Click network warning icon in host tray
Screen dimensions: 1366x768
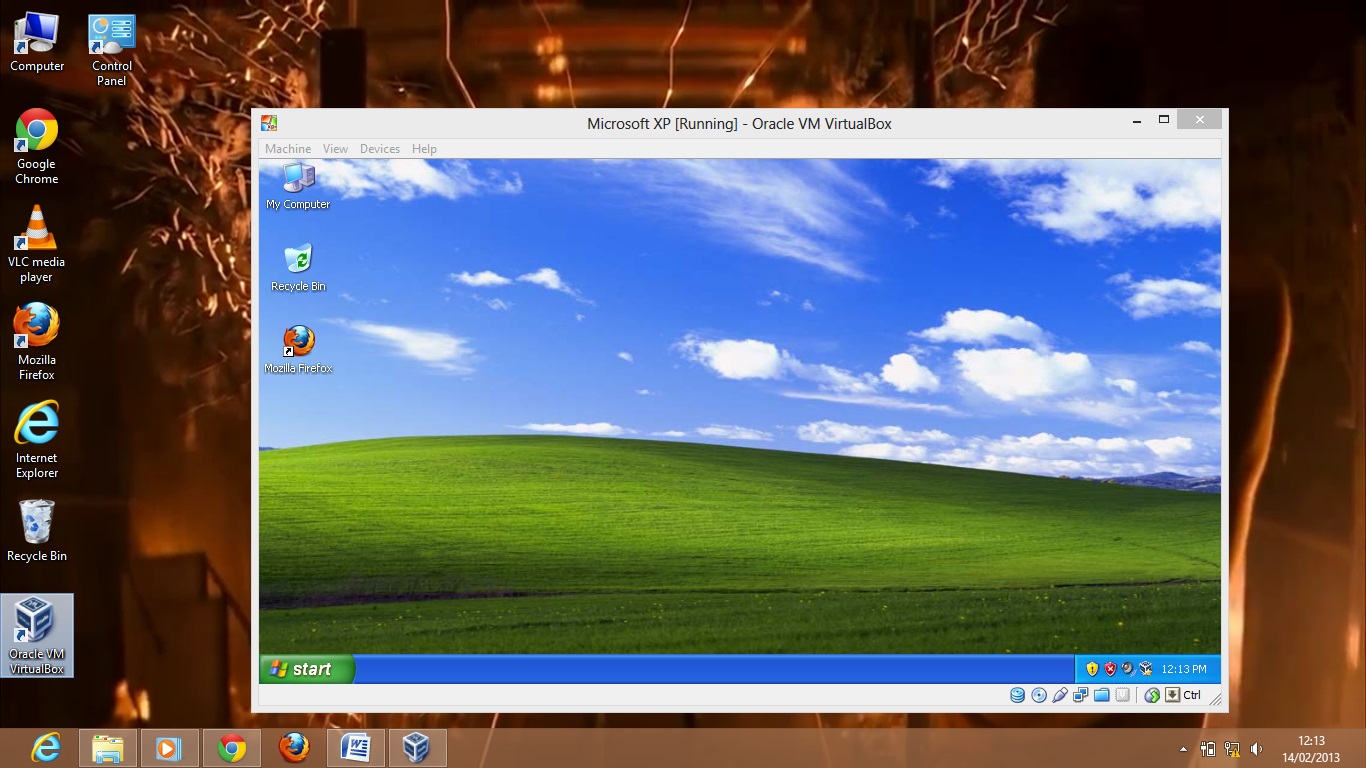pyautogui.click(x=1232, y=749)
